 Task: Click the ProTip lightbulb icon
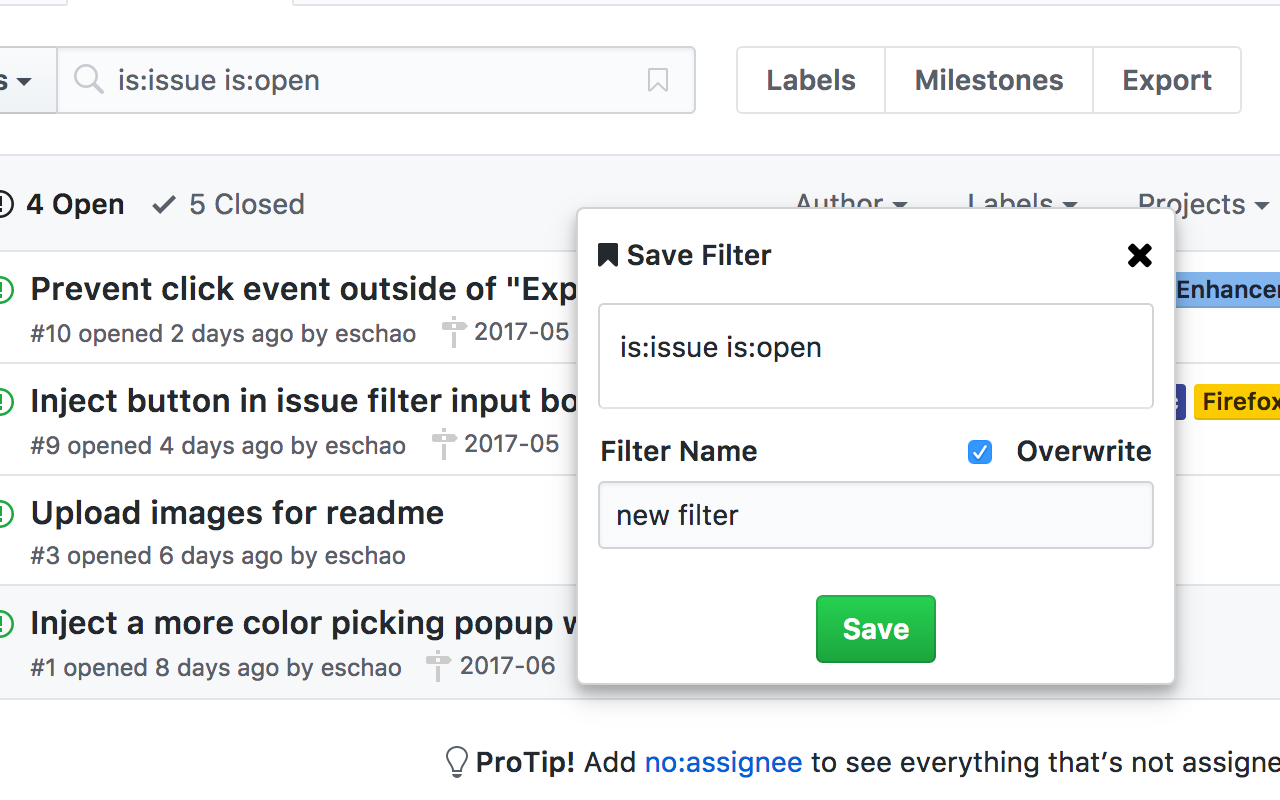point(456,762)
